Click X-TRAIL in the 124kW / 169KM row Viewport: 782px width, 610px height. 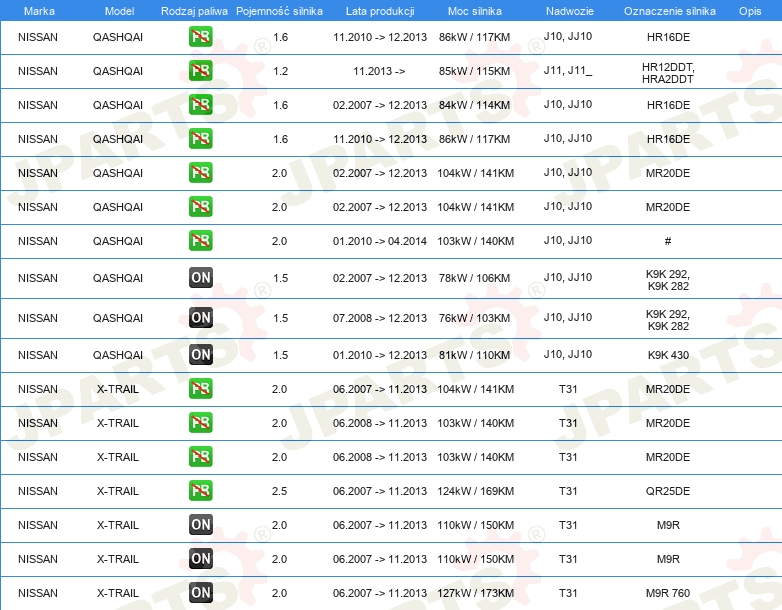pos(118,491)
